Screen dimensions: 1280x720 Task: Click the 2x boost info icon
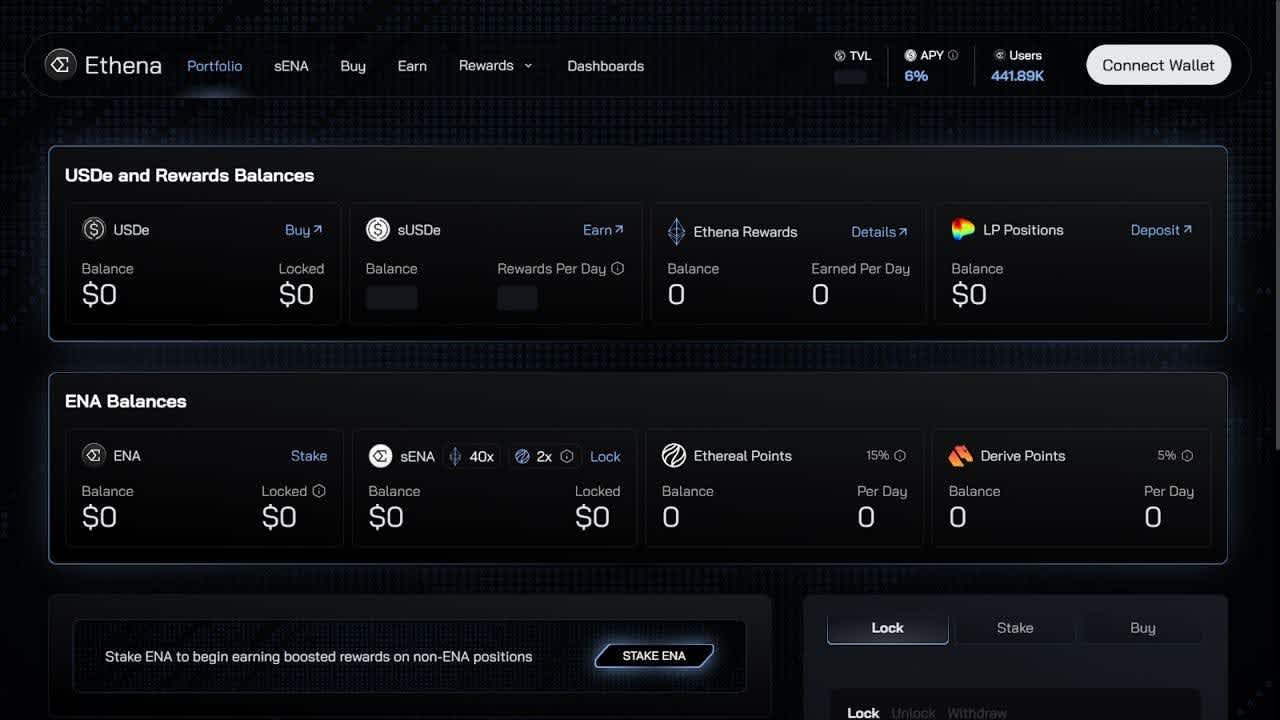[567, 456]
